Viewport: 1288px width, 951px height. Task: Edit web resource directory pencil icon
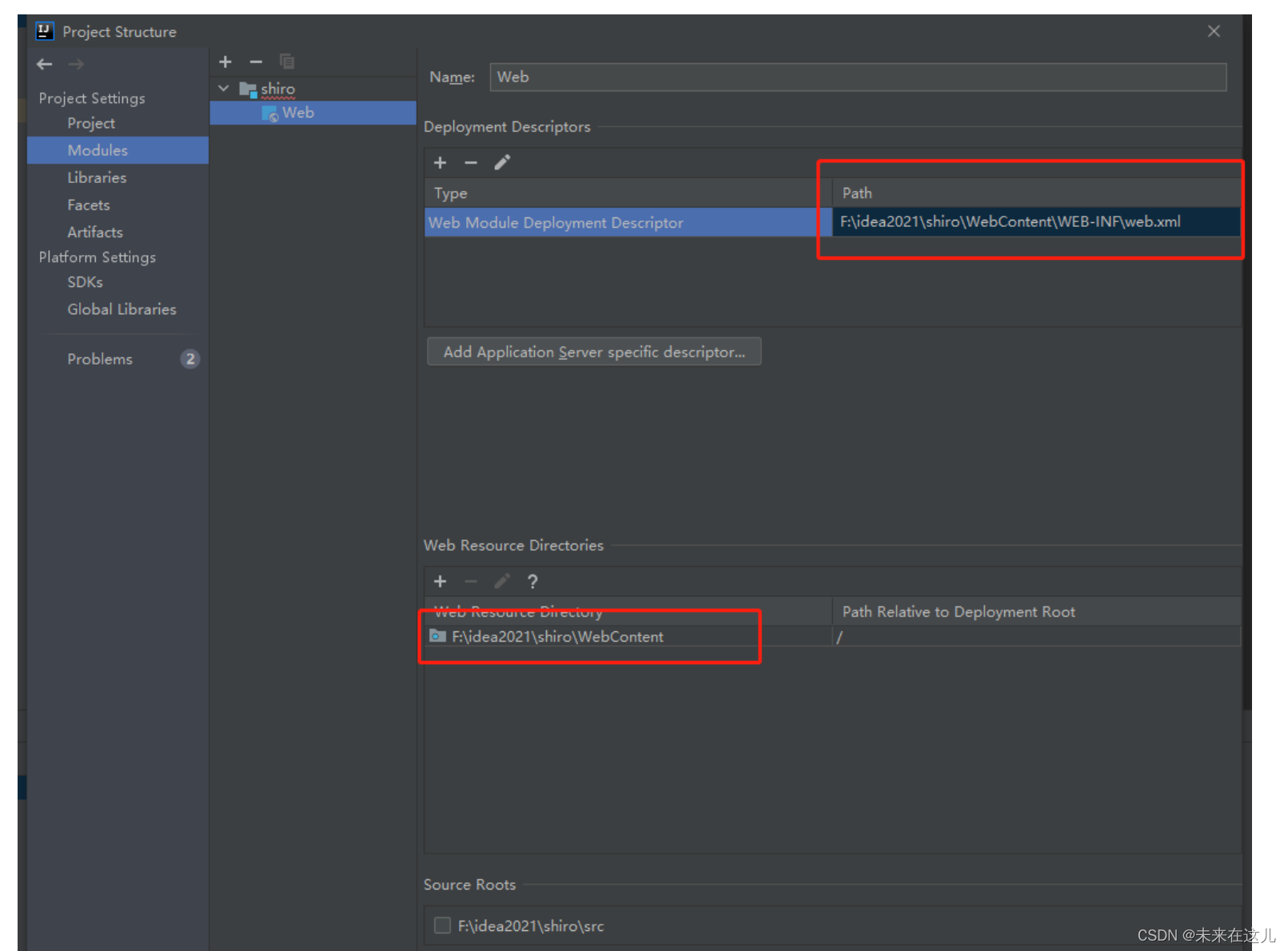coord(502,582)
